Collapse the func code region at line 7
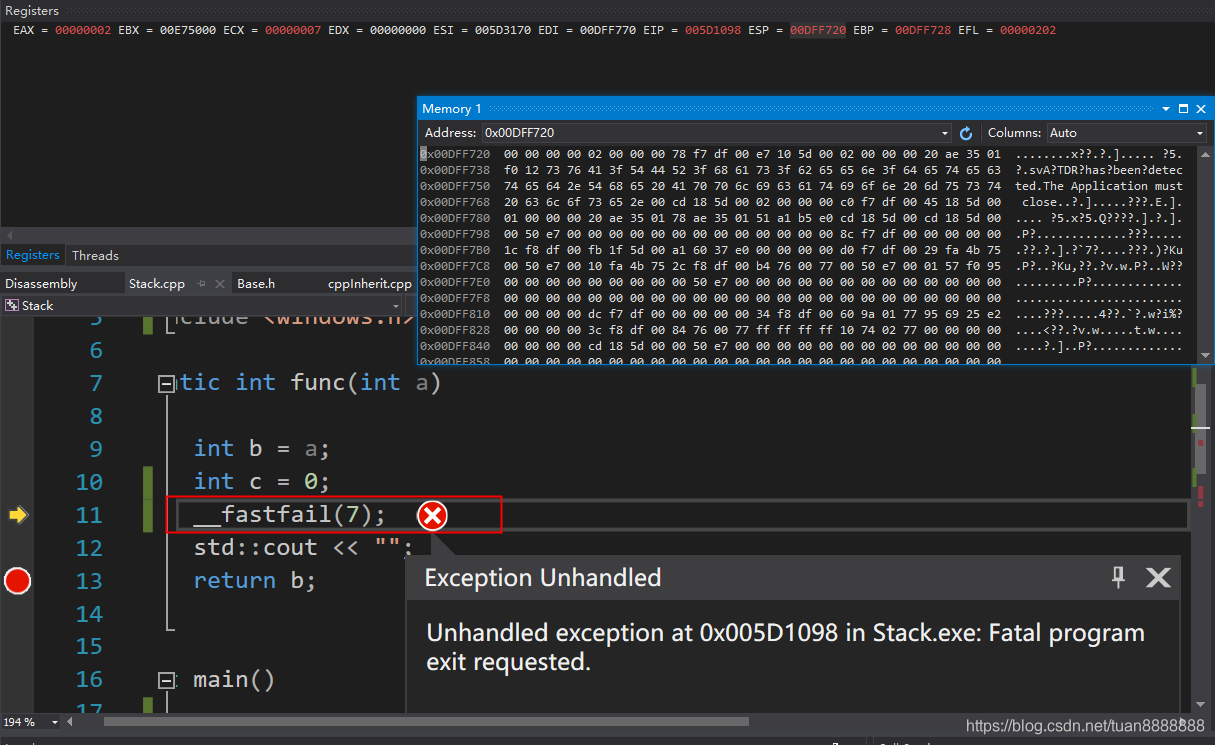Viewport: 1215px width, 745px height. (x=166, y=382)
